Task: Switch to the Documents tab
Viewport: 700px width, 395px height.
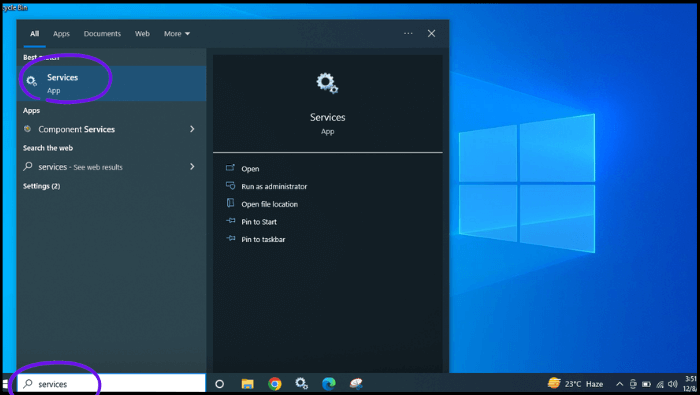Action: (102, 34)
